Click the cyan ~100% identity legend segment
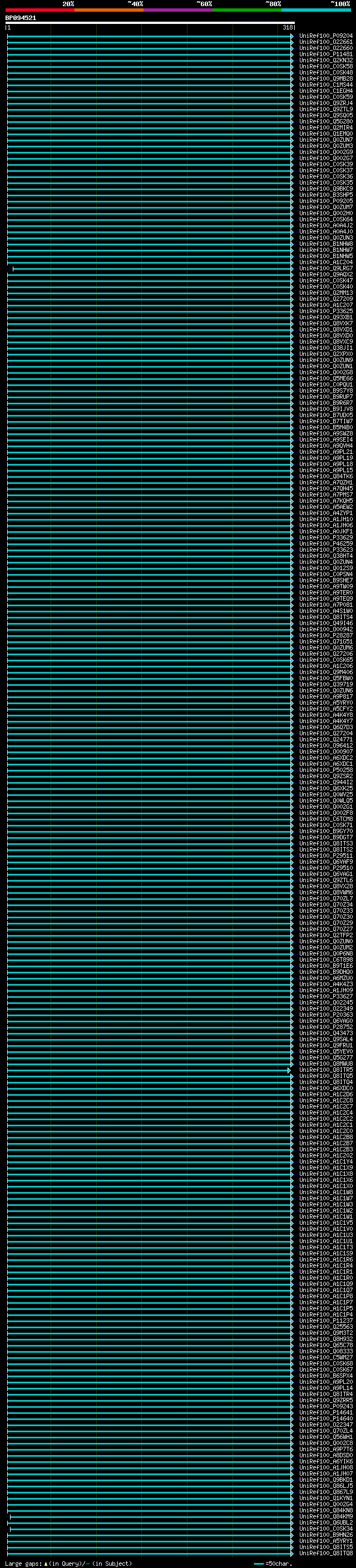Screen dimensions: 356x1568 tap(316, 10)
